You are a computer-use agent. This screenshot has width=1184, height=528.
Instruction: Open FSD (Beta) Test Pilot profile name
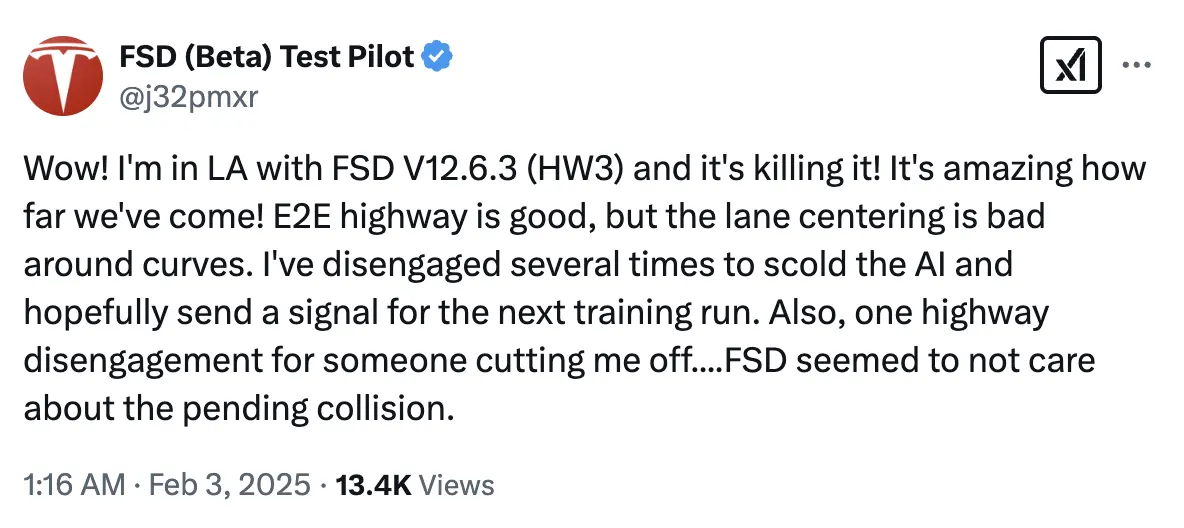[266, 57]
